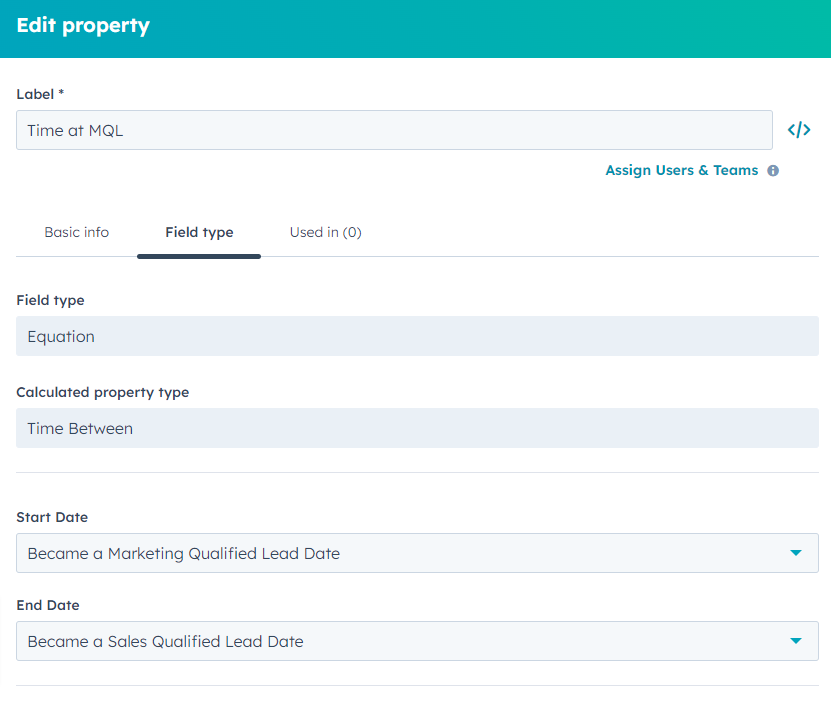Click the Calculated property type caption
Image resolution: width=831 pixels, height=704 pixels.
click(102, 392)
